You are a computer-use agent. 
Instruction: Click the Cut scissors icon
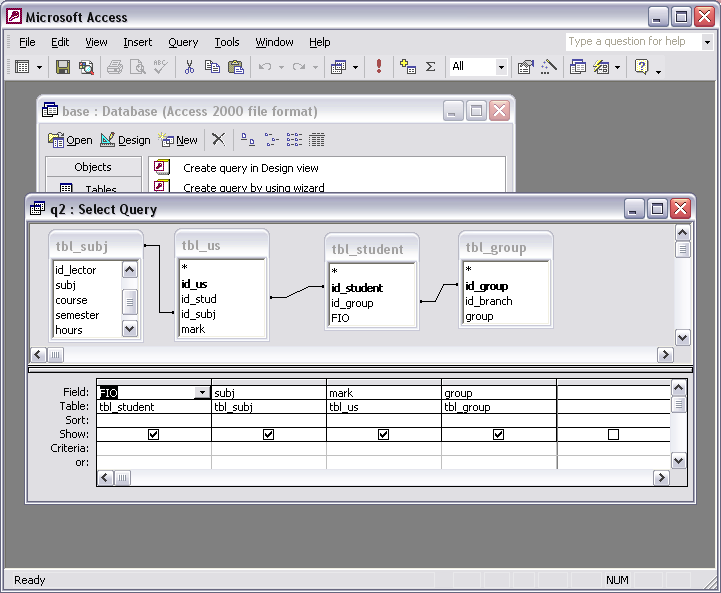pyautogui.click(x=188, y=67)
